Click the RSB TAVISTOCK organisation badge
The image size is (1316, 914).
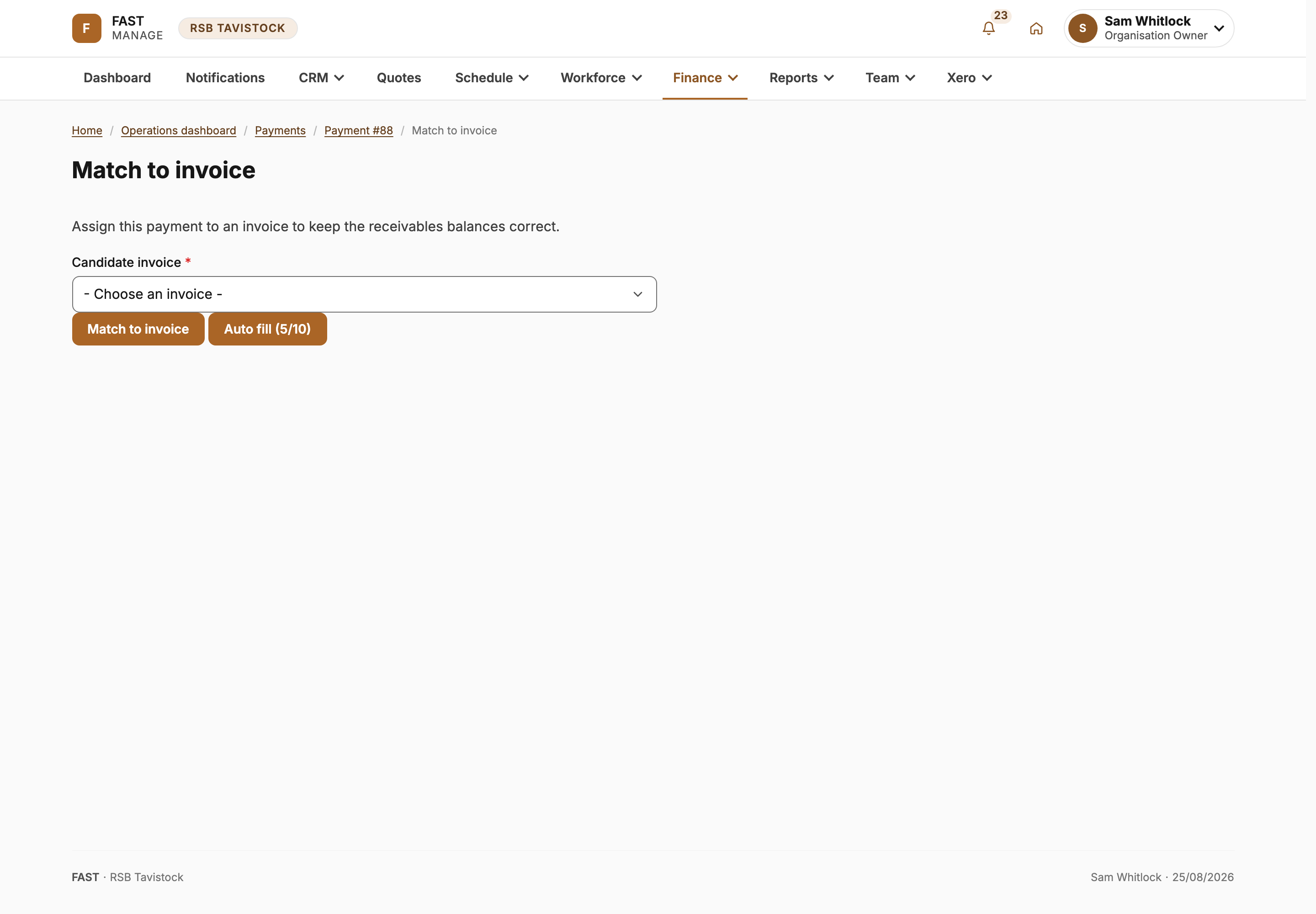coord(238,28)
